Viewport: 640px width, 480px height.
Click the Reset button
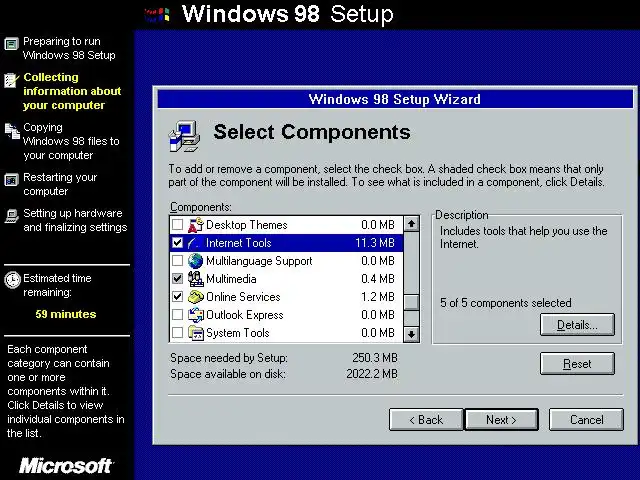point(577,364)
